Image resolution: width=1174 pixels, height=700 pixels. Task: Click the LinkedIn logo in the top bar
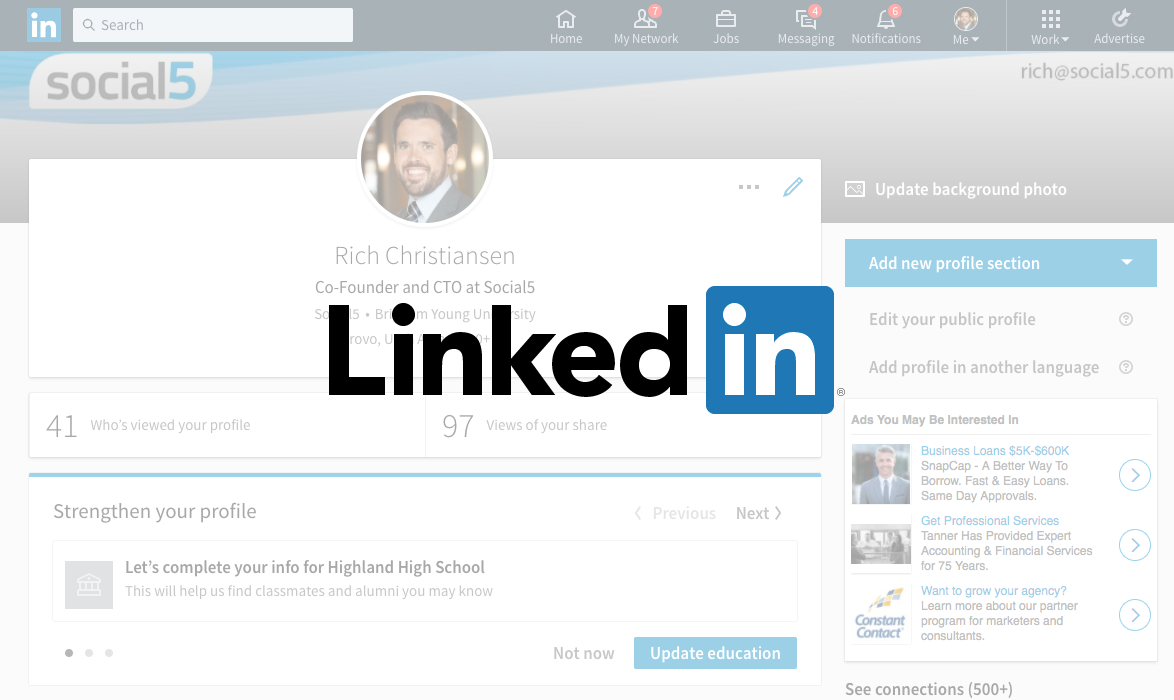(x=43, y=25)
